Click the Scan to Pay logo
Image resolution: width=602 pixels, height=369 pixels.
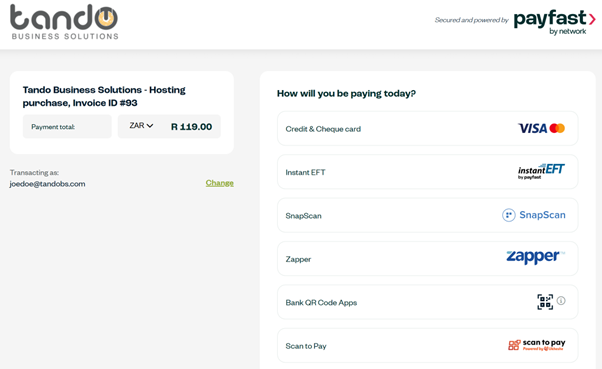pyautogui.click(x=537, y=345)
